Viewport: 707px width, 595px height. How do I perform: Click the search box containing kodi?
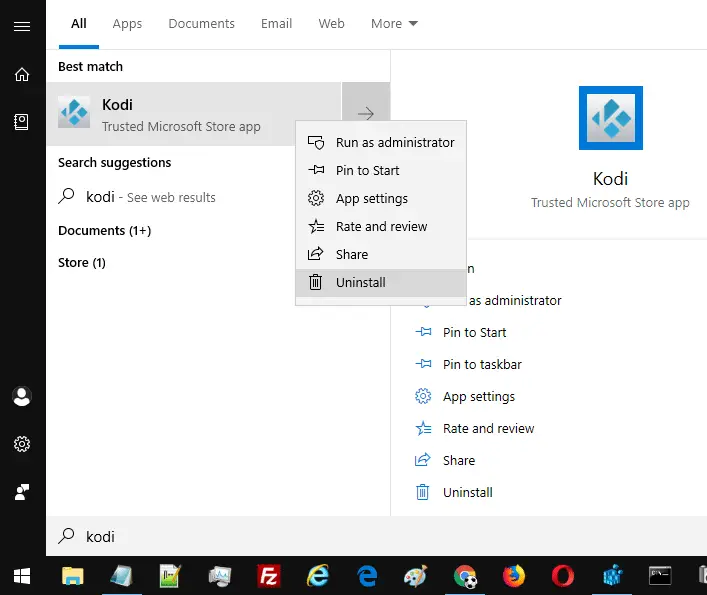pyautogui.click(x=376, y=536)
